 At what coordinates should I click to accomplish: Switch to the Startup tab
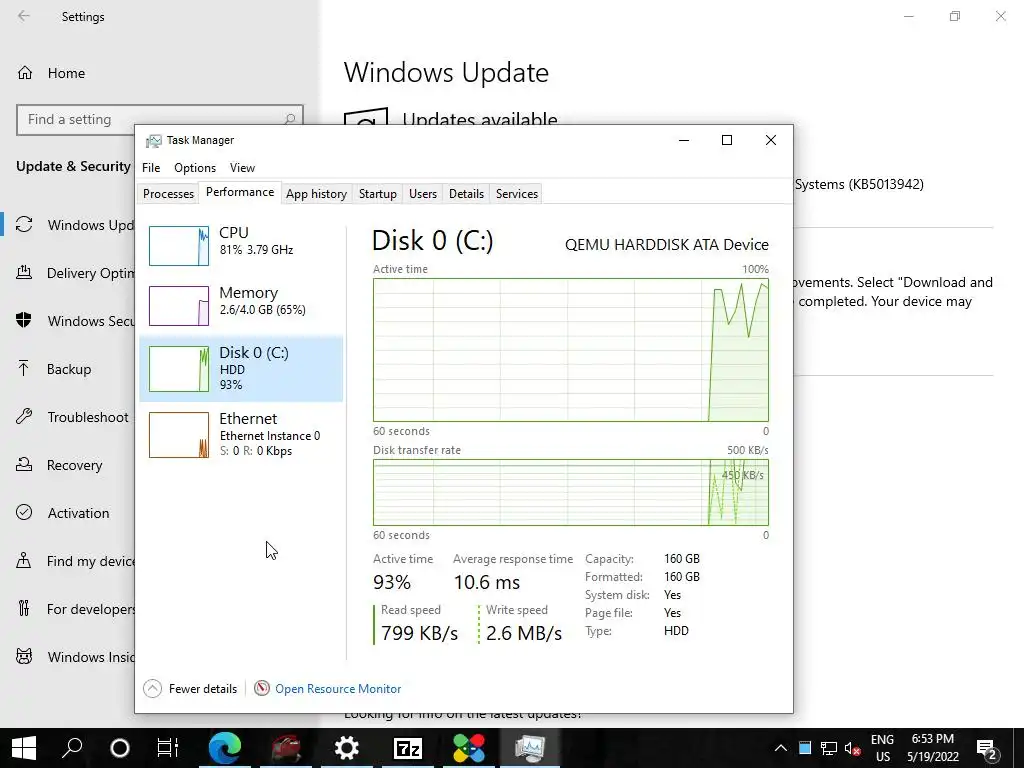point(377,194)
